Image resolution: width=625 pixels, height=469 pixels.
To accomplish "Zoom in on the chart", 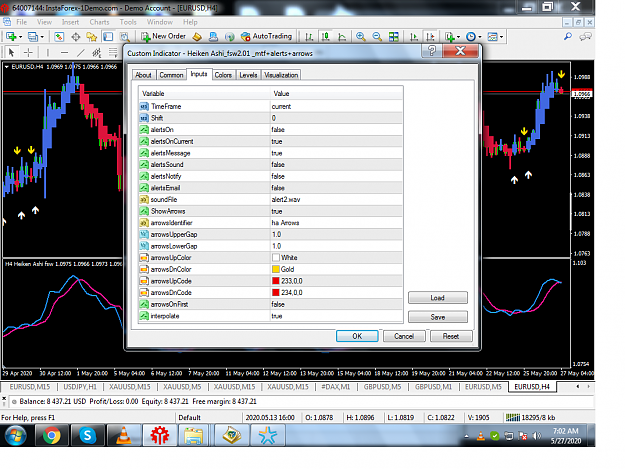I will pyautogui.click(x=361, y=37).
